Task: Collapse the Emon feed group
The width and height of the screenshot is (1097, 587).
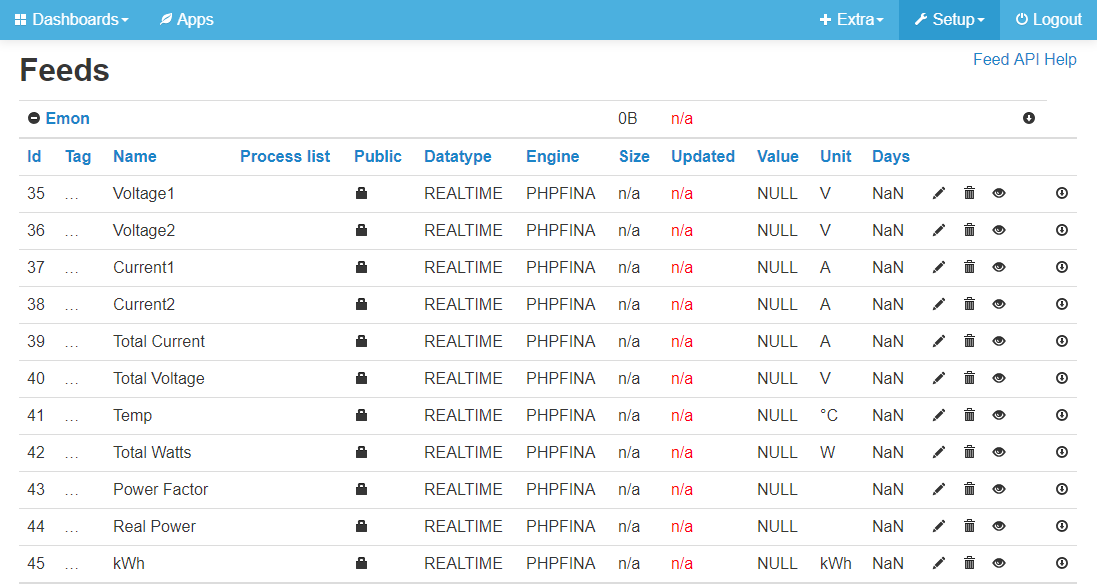Action: pos(34,118)
